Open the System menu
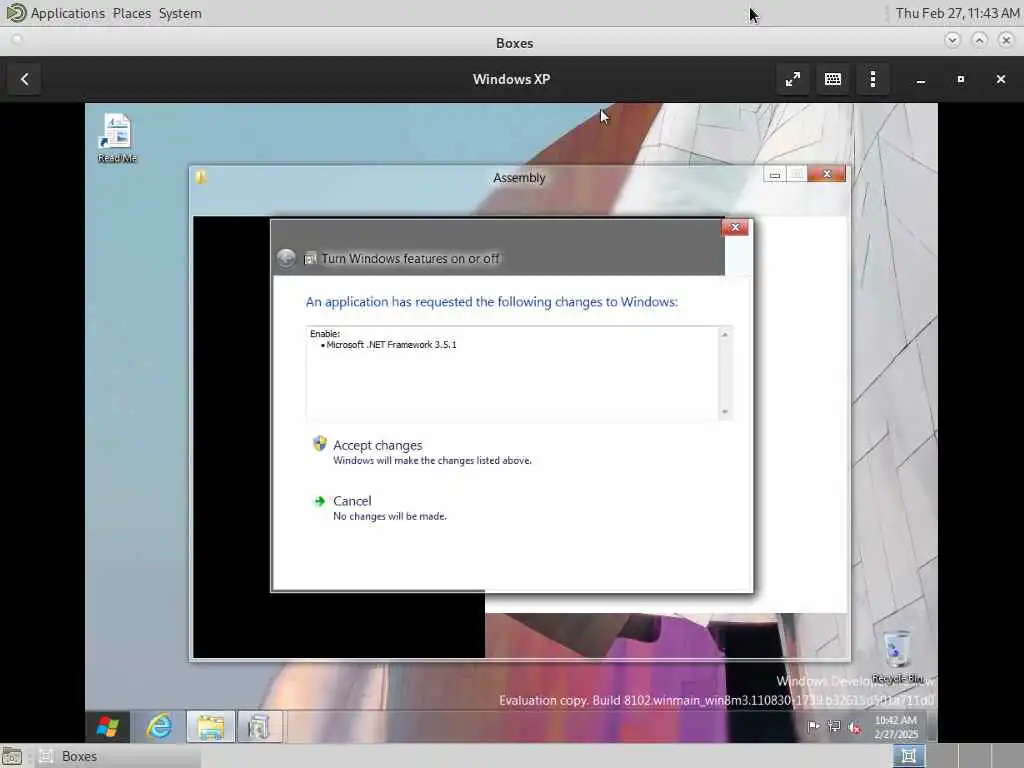Viewport: 1024px width, 768px height. pos(180,13)
